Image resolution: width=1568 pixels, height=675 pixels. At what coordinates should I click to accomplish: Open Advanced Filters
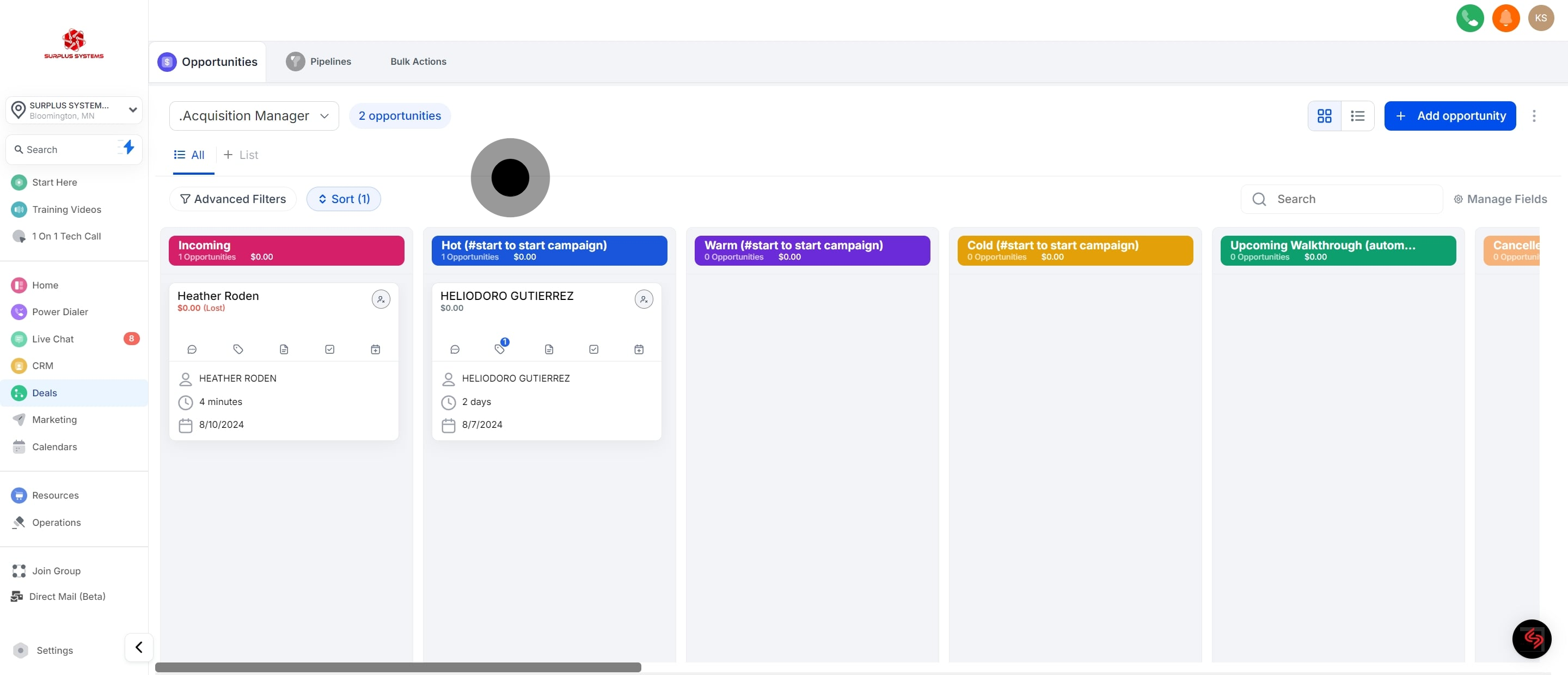point(232,199)
